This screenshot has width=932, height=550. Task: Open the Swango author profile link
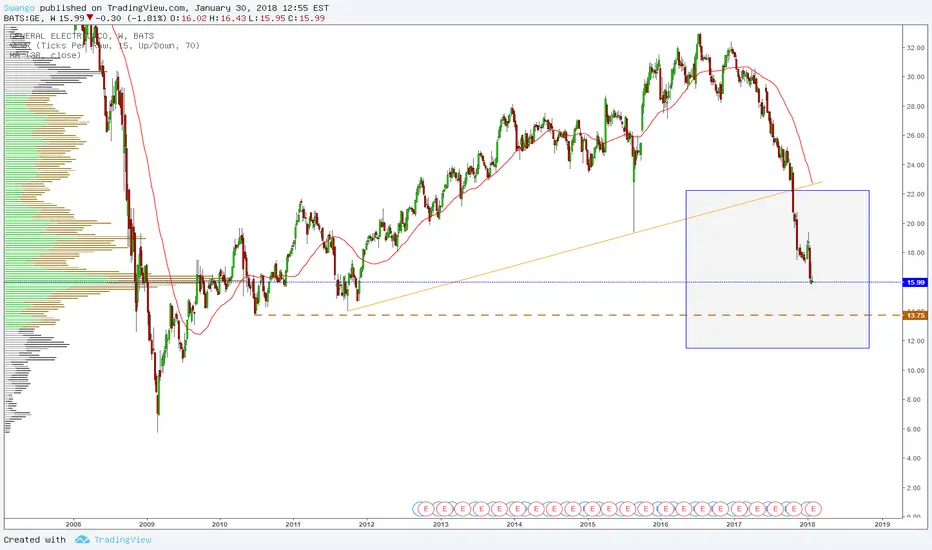[19, 8]
